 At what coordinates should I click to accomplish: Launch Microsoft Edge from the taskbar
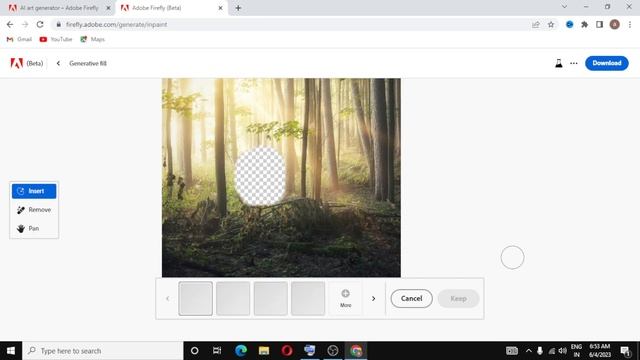click(x=241, y=351)
